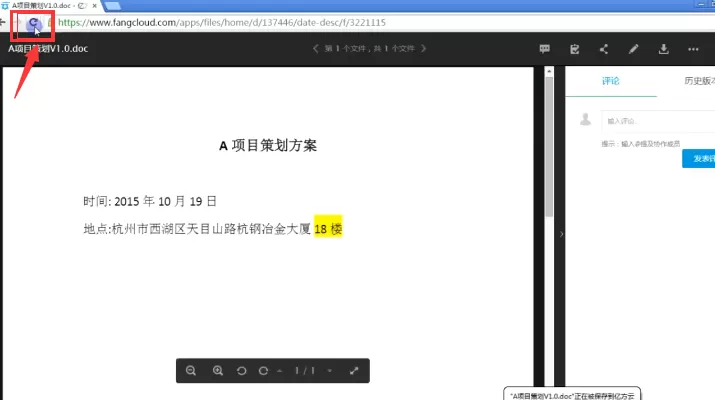Download the file via the download icon
This screenshot has width=715, height=400.
(663, 49)
